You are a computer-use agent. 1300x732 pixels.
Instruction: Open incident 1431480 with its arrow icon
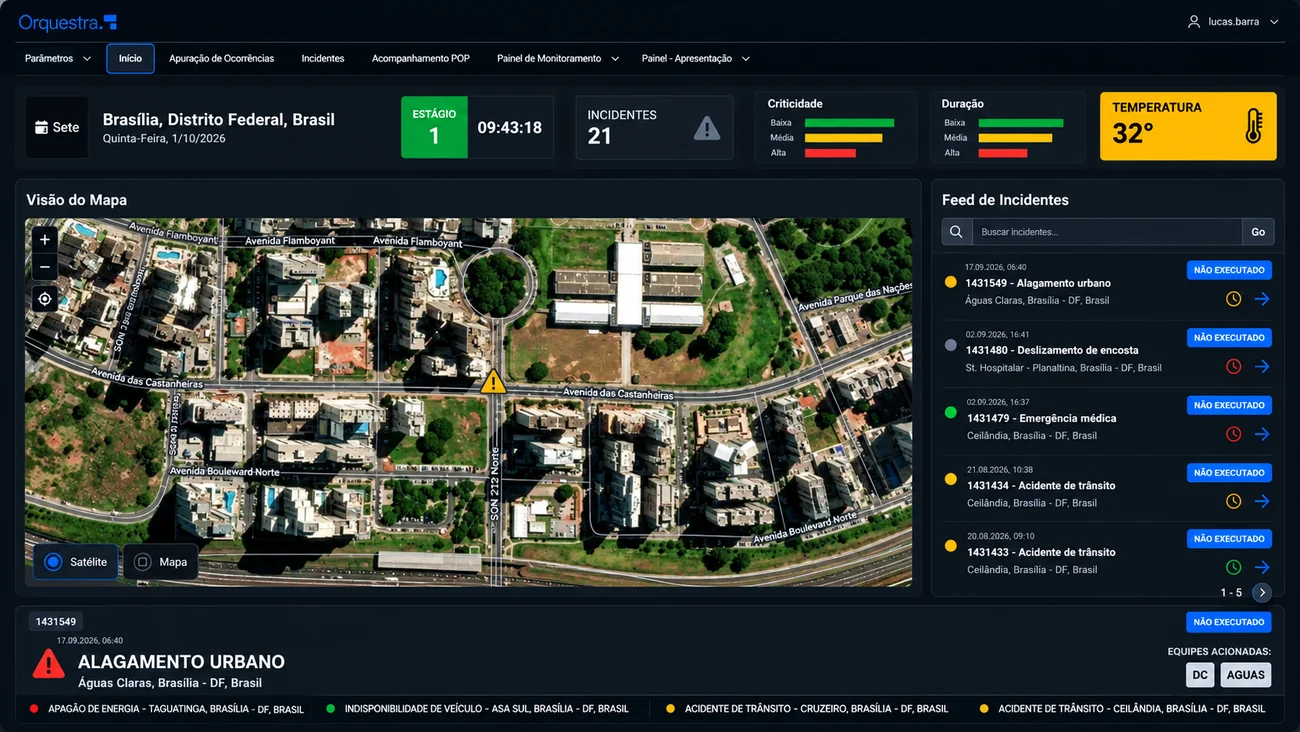(x=1262, y=367)
